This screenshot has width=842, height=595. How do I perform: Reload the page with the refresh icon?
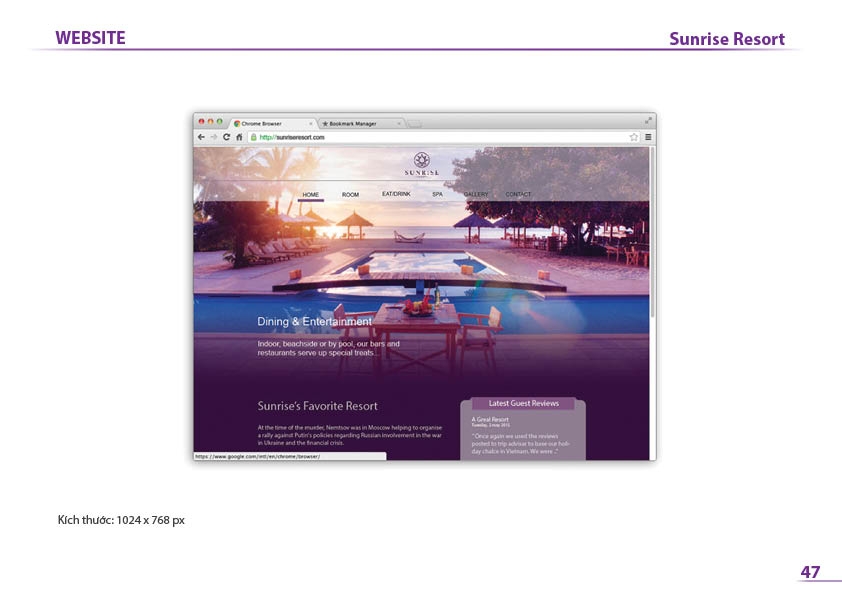(x=227, y=137)
